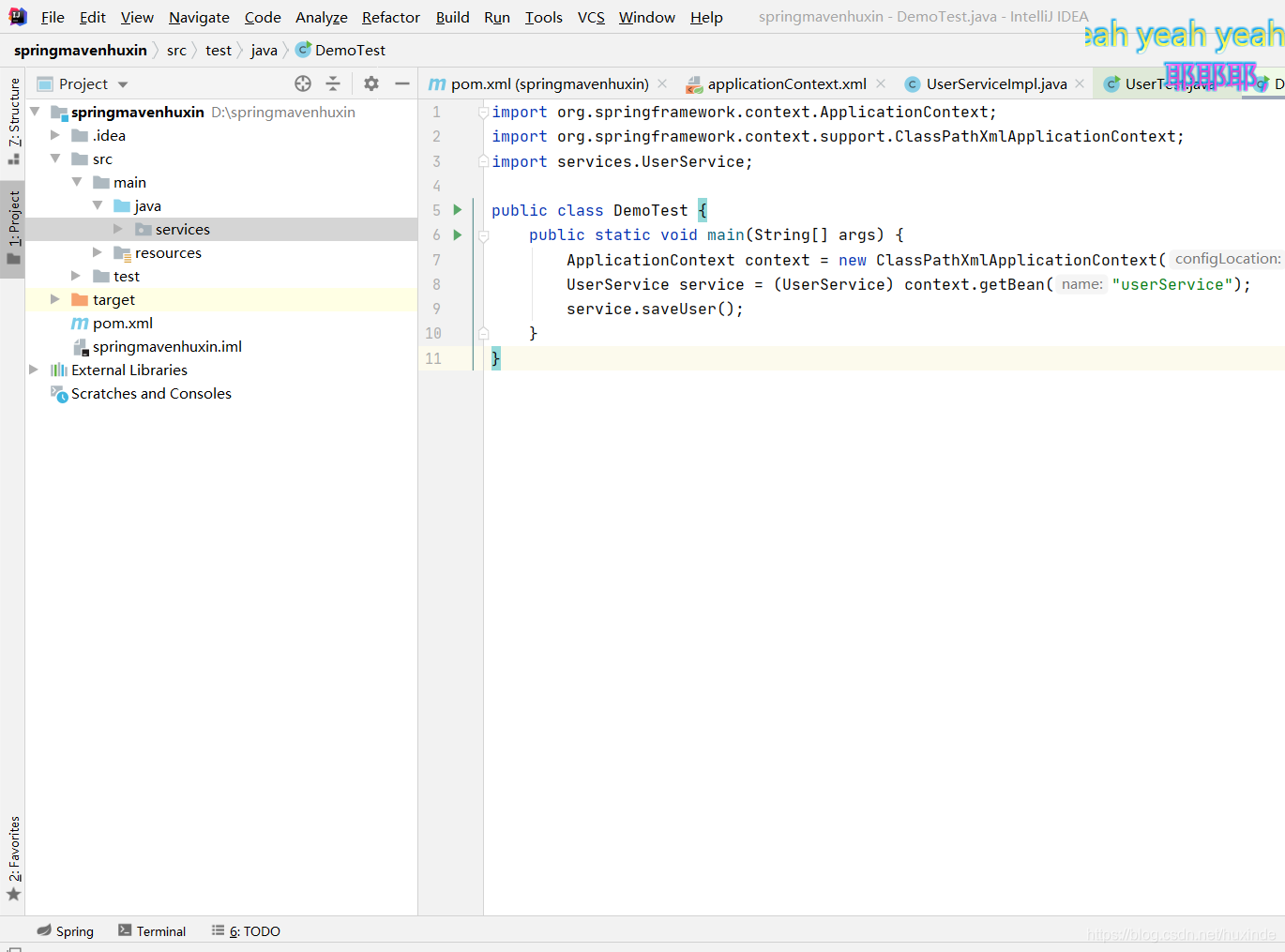
Task: Open the Window menu
Action: 647,17
